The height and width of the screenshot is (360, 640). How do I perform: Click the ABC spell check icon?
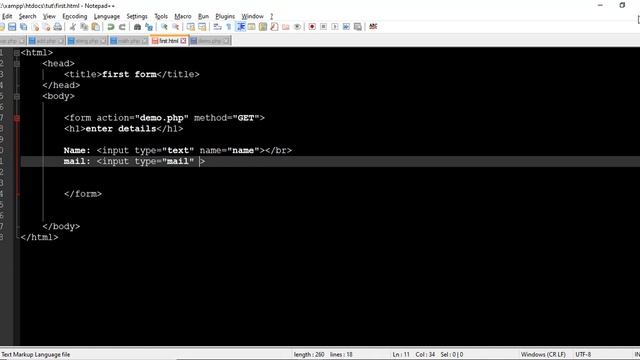coord(373,27)
